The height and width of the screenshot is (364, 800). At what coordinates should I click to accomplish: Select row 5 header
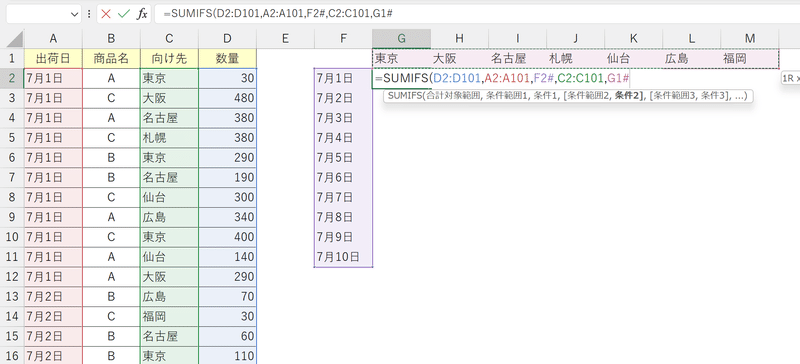click(12, 138)
